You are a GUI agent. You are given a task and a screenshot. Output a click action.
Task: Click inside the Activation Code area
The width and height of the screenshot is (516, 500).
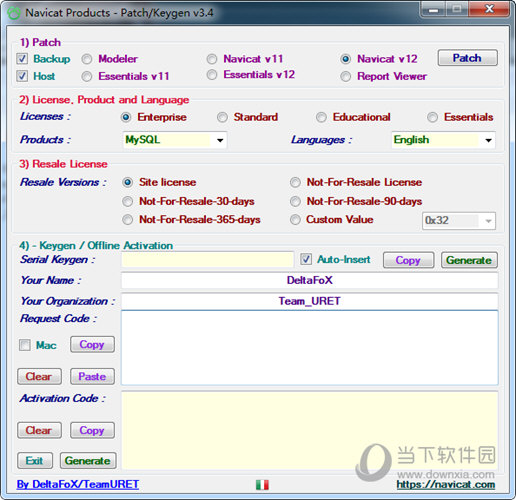[x=310, y=431]
